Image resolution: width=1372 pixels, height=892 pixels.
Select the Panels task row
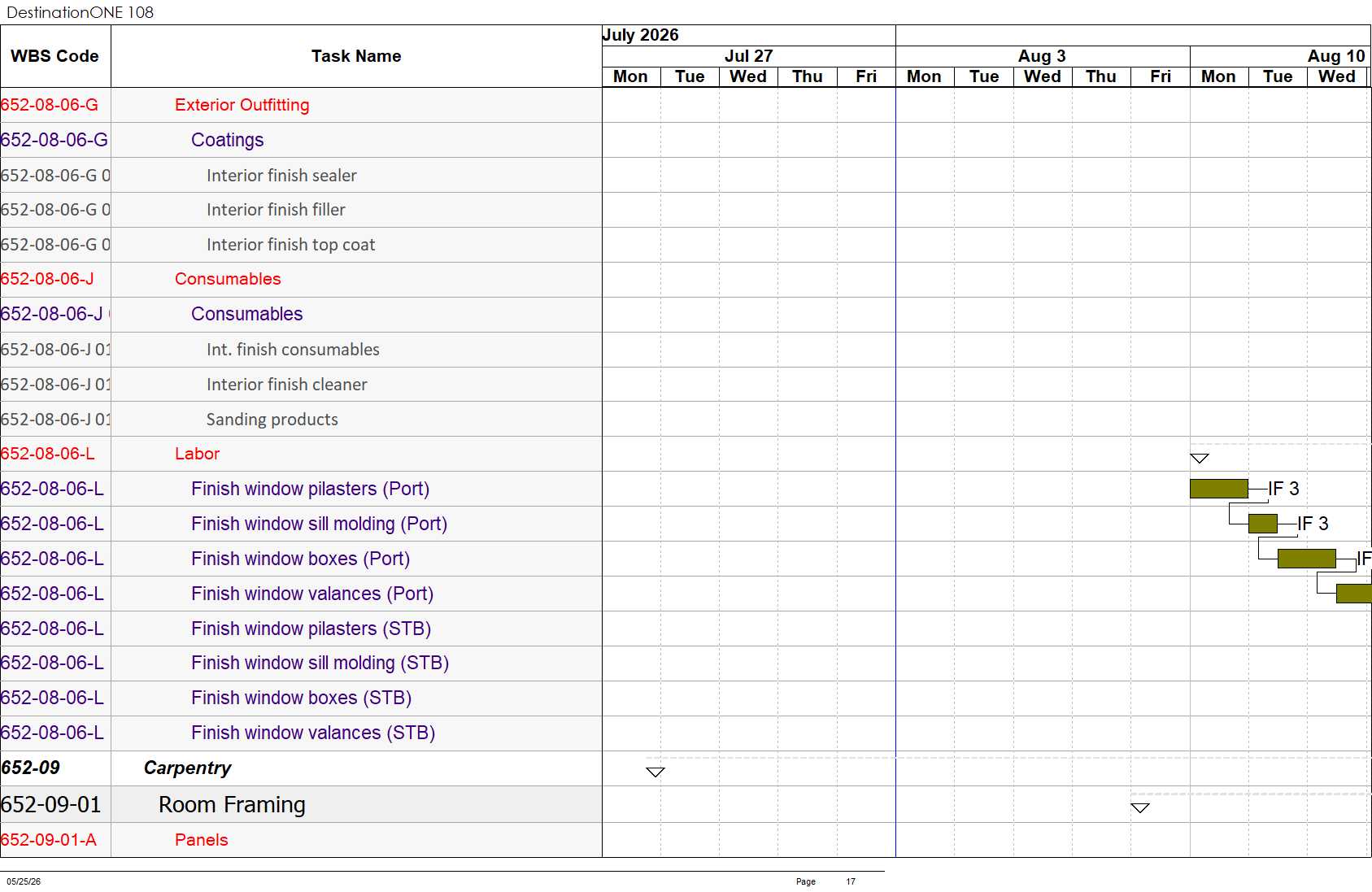tap(202, 840)
